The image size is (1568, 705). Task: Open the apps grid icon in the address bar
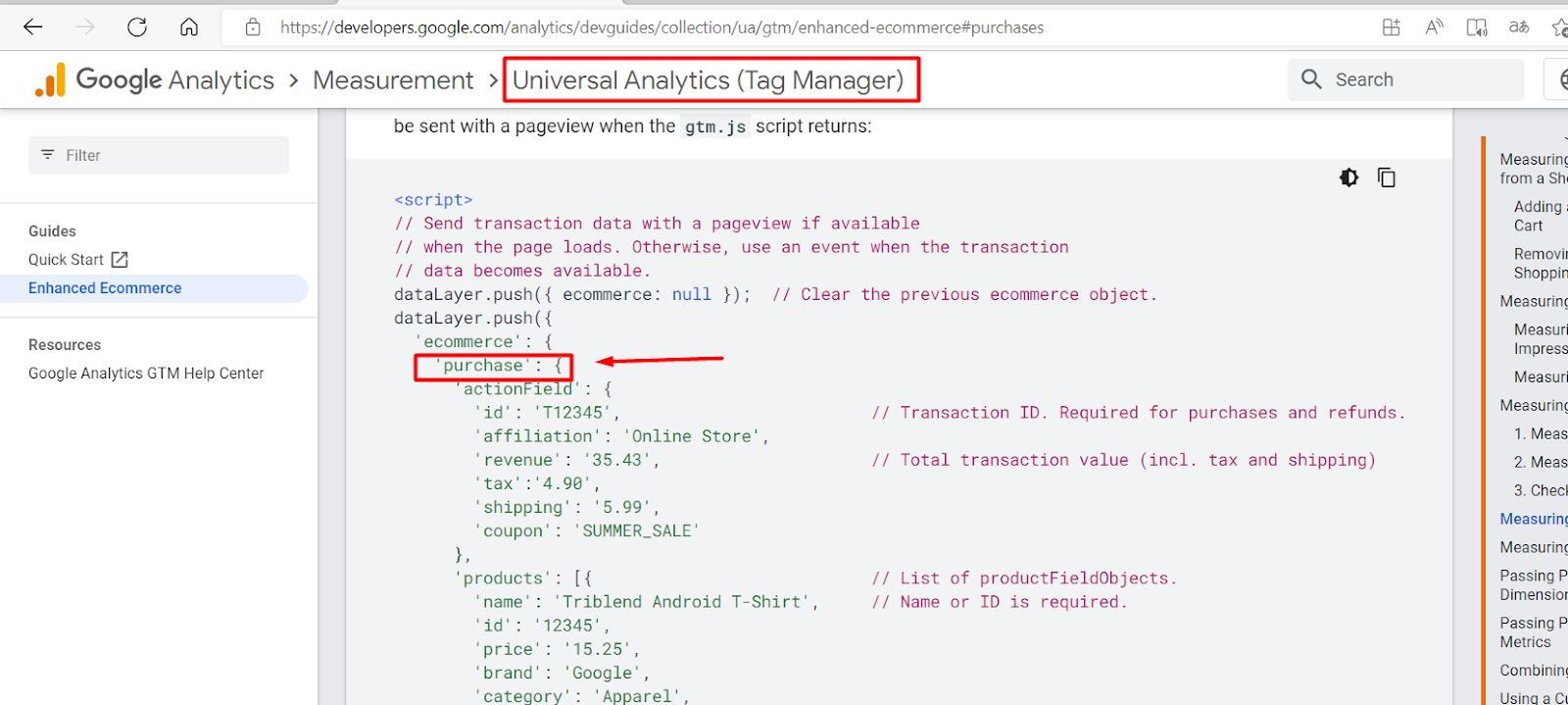point(1391,27)
